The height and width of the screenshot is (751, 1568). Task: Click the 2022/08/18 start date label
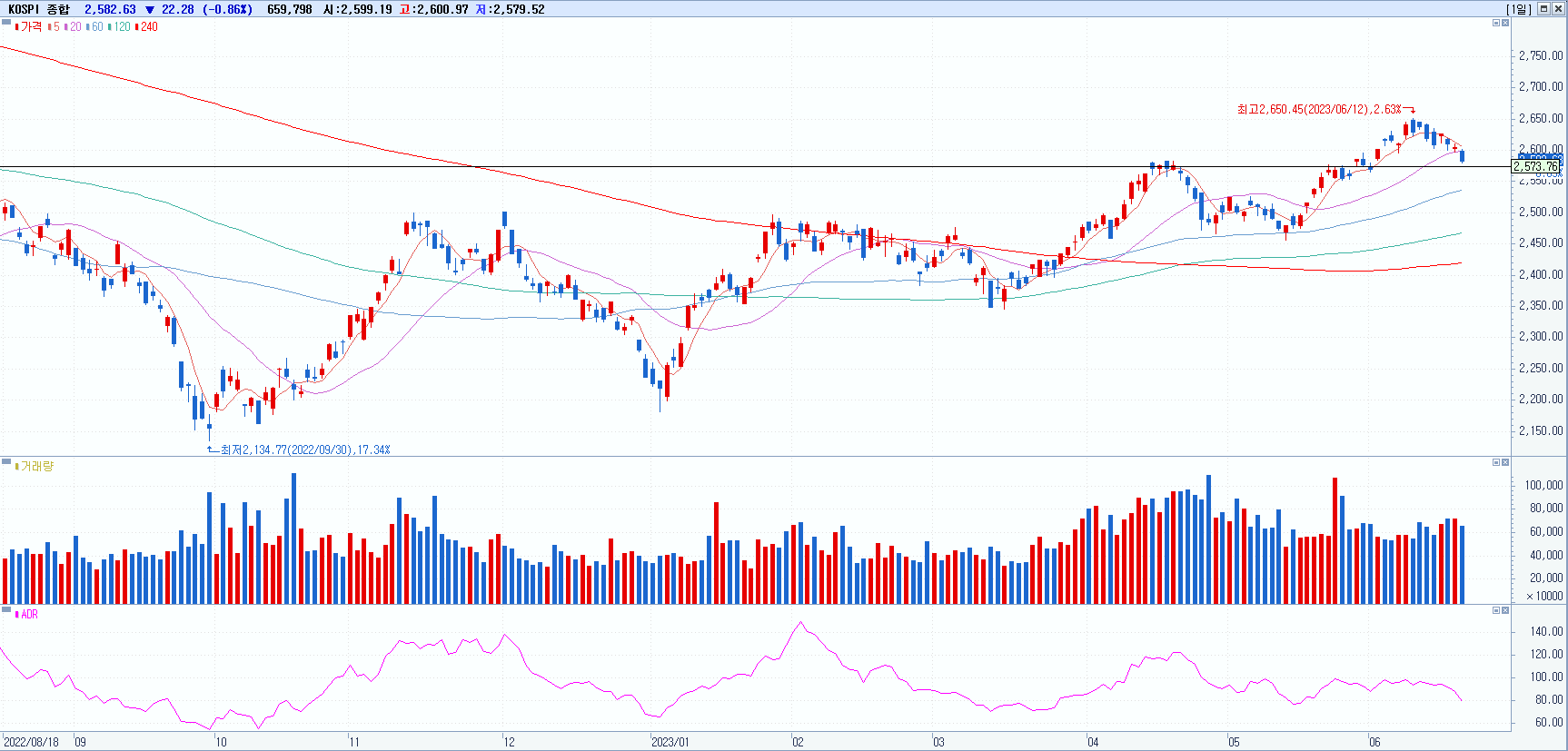[31, 742]
